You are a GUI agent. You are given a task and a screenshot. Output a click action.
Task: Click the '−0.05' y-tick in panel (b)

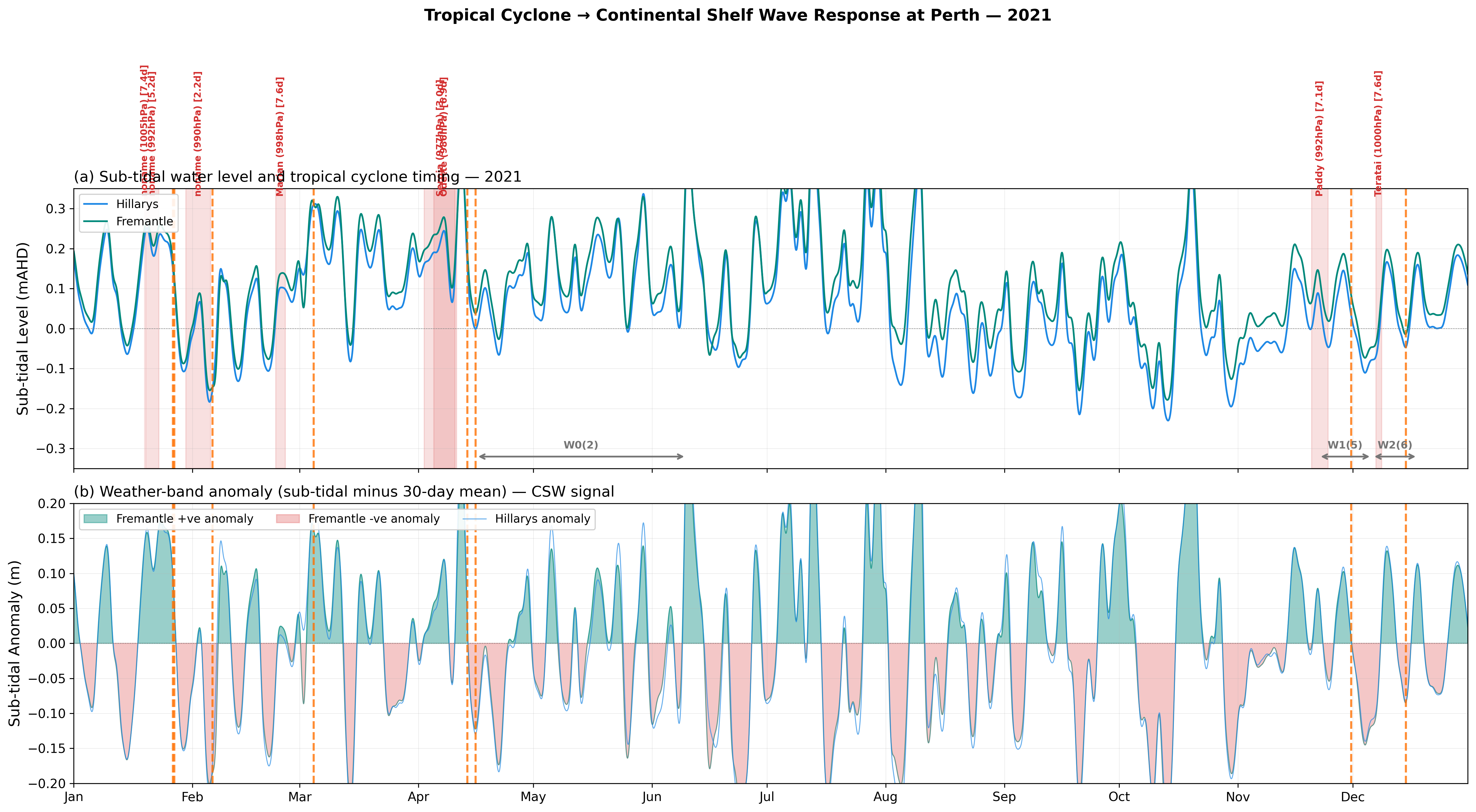[x=47, y=678]
